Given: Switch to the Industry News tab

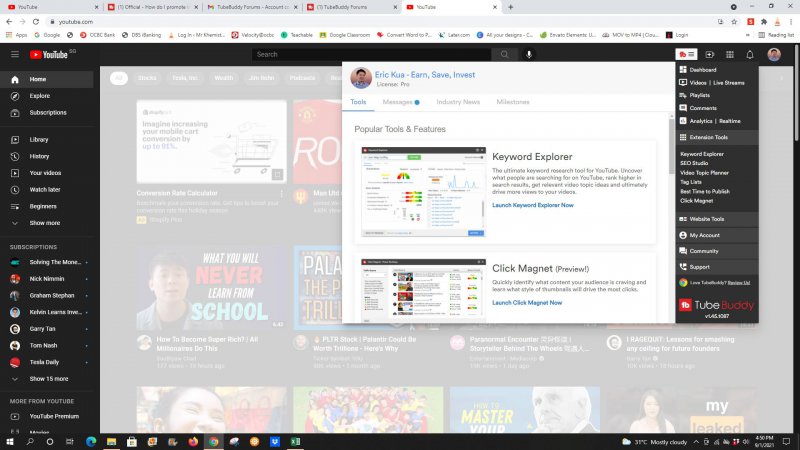Looking at the screenshot, I should tap(458, 102).
